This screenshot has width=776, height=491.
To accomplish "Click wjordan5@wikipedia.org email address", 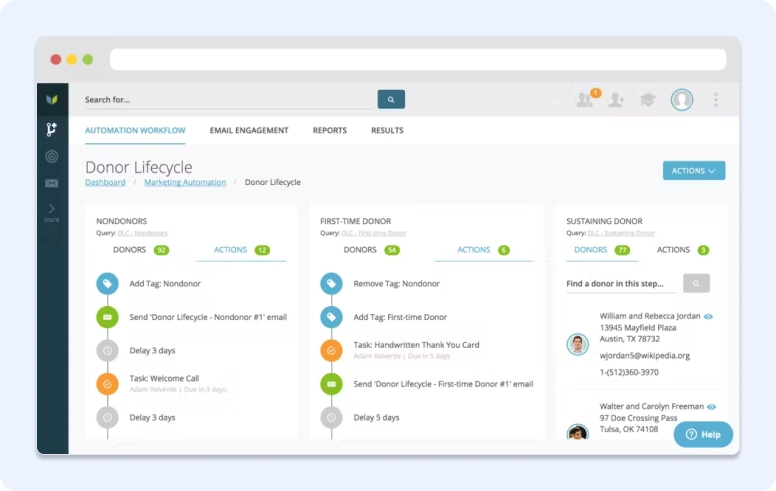I will click(644, 355).
